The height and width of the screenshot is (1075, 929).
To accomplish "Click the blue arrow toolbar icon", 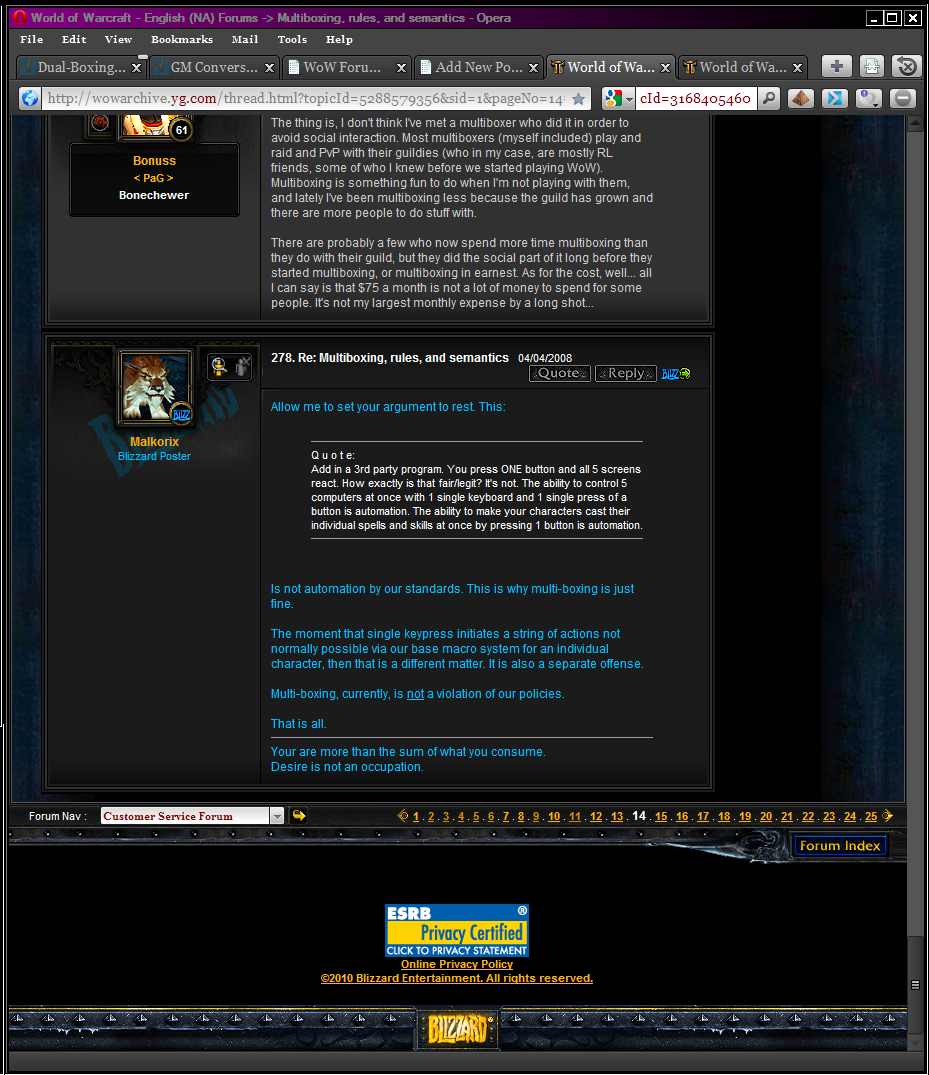I will 834,99.
